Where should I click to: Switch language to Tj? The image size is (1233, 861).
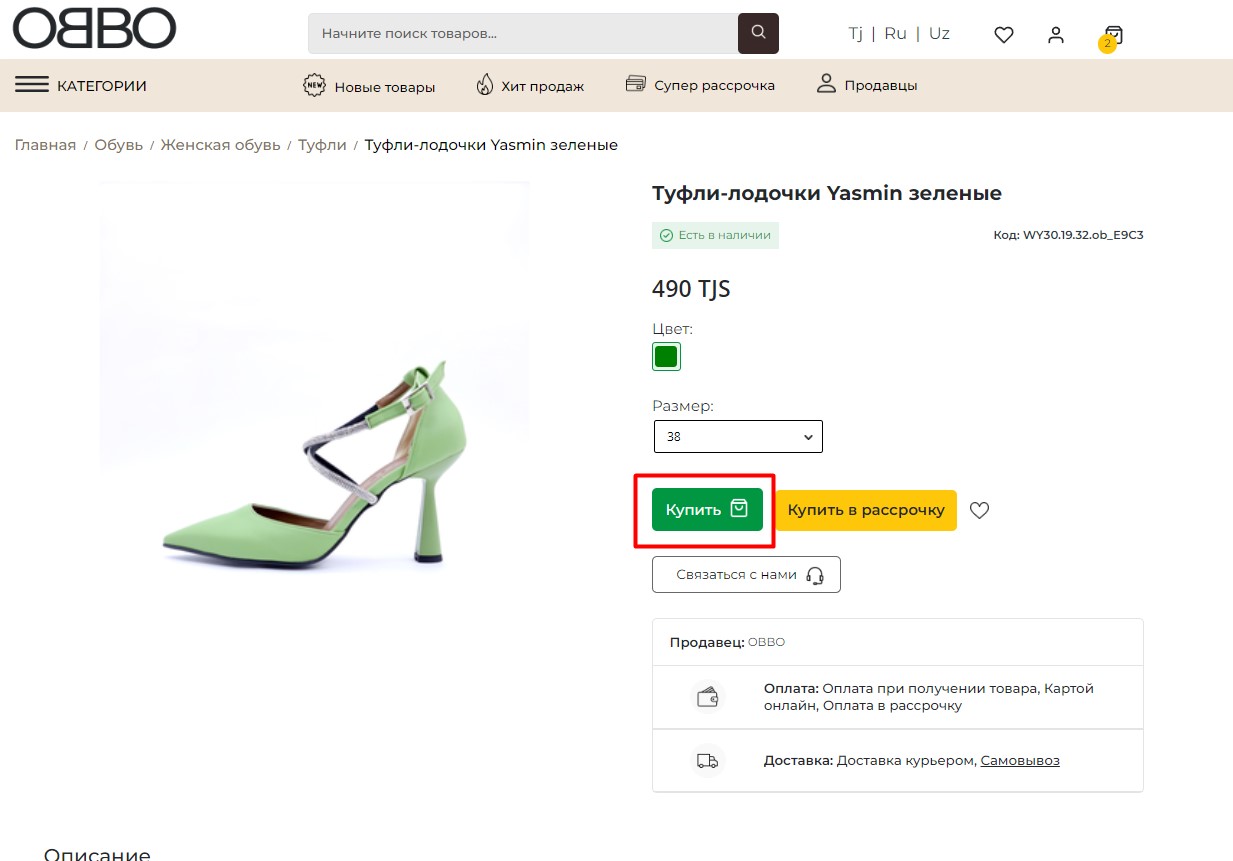(855, 34)
